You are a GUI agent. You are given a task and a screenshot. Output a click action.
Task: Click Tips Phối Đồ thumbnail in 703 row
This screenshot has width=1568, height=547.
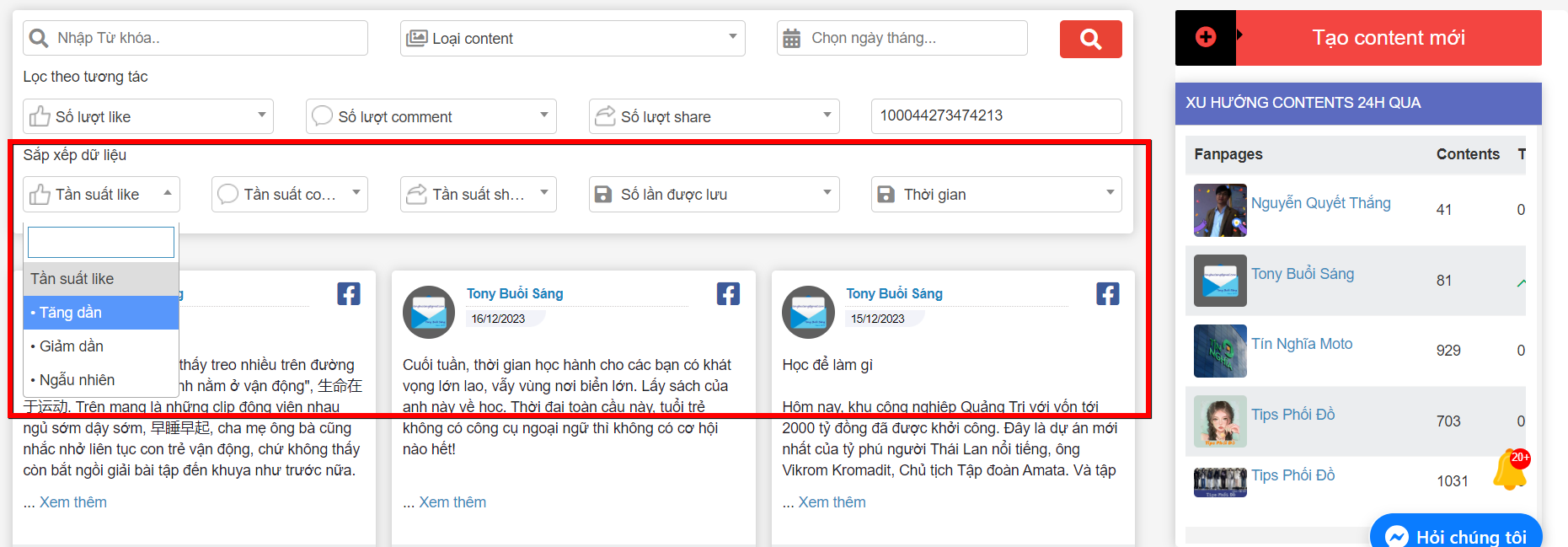click(x=1220, y=421)
